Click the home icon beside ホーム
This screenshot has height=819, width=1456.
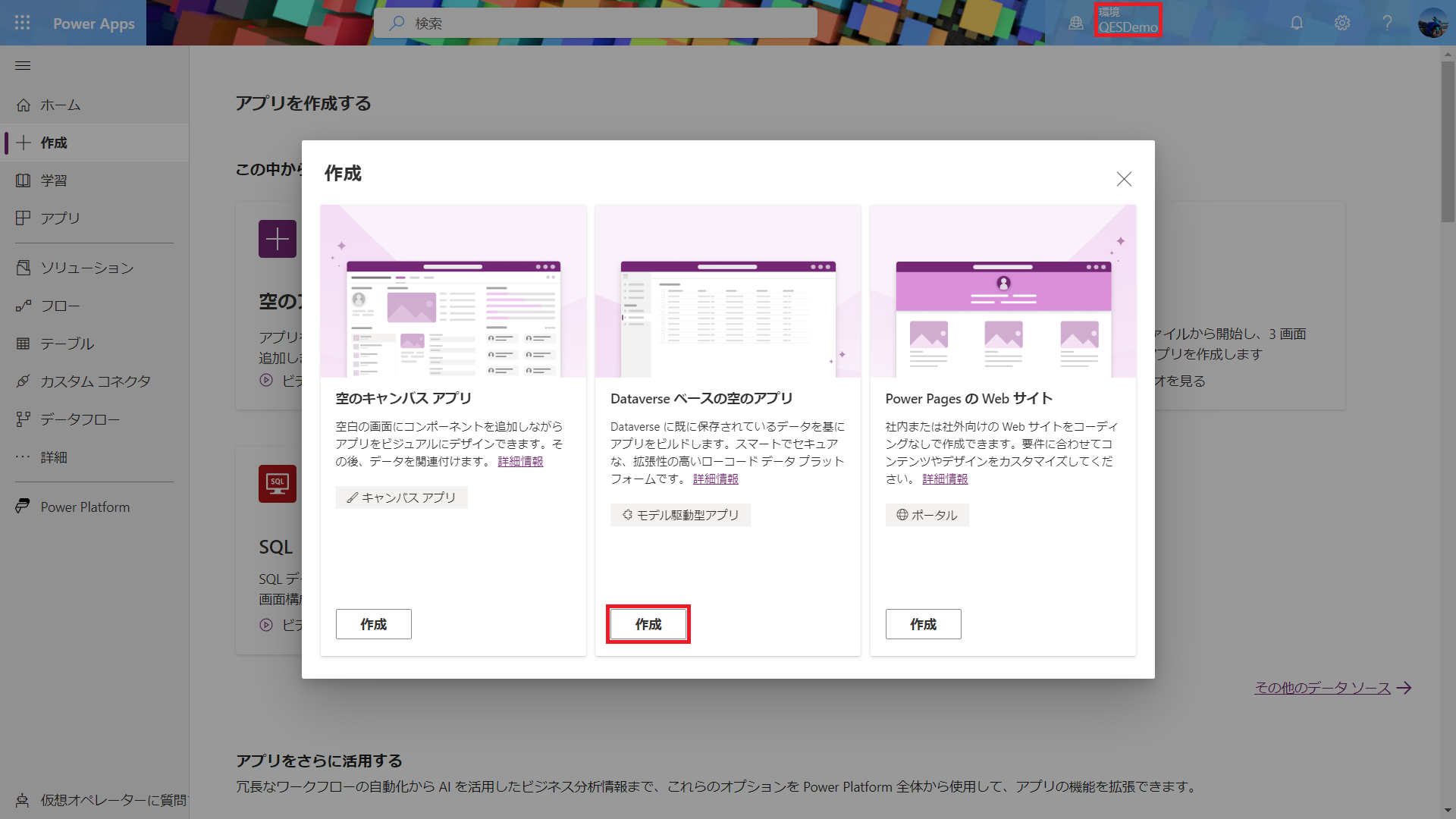pyautogui.click(x=24, y=105)
